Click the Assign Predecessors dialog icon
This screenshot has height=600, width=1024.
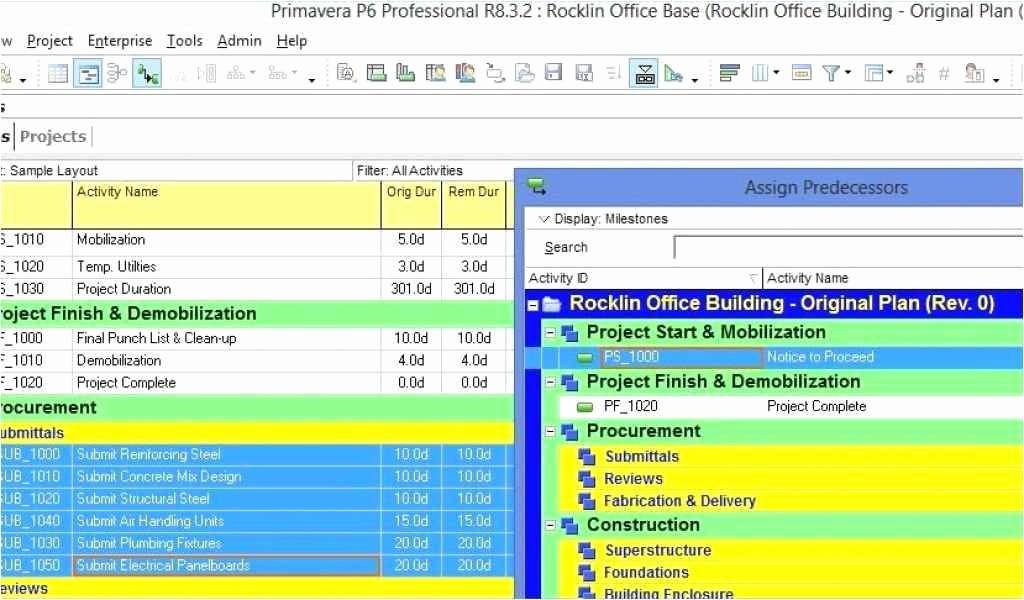click(537, 186)
